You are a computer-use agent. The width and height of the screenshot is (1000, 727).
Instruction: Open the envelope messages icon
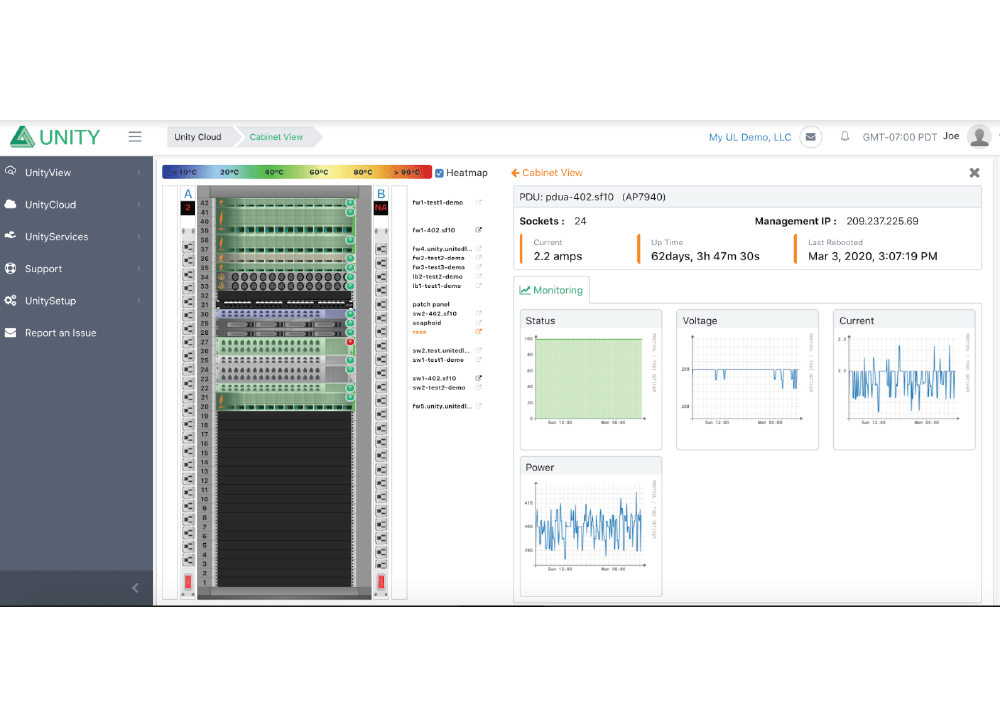(x=811, y=136)
